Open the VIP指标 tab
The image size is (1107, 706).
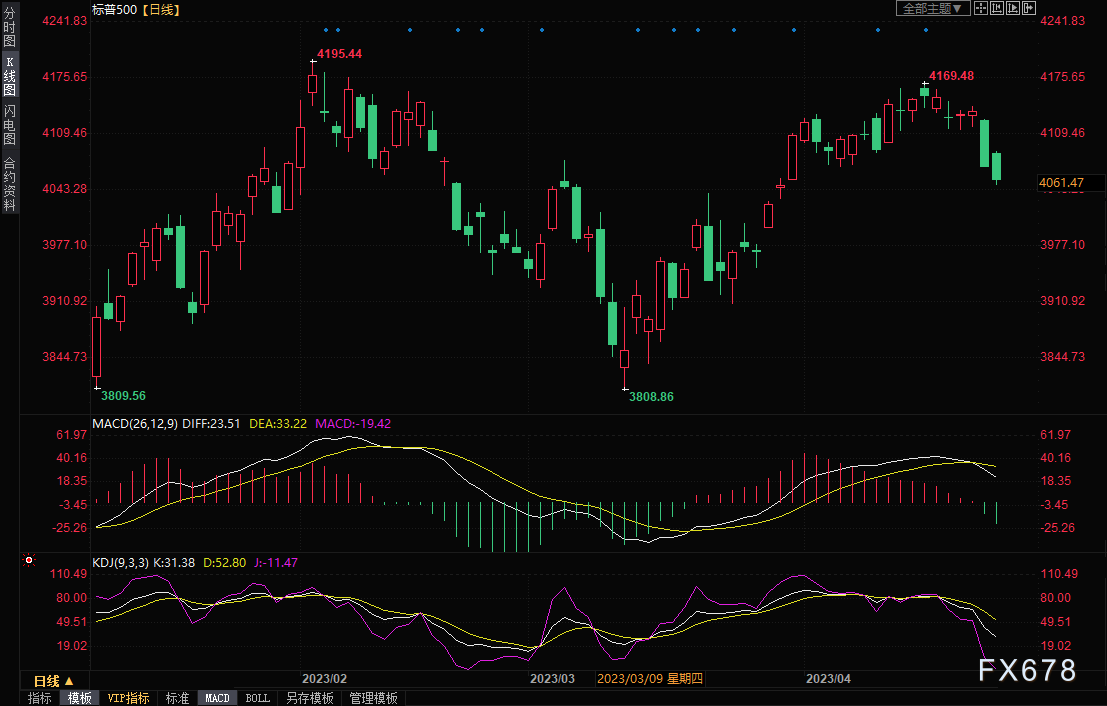coord(128,698)
